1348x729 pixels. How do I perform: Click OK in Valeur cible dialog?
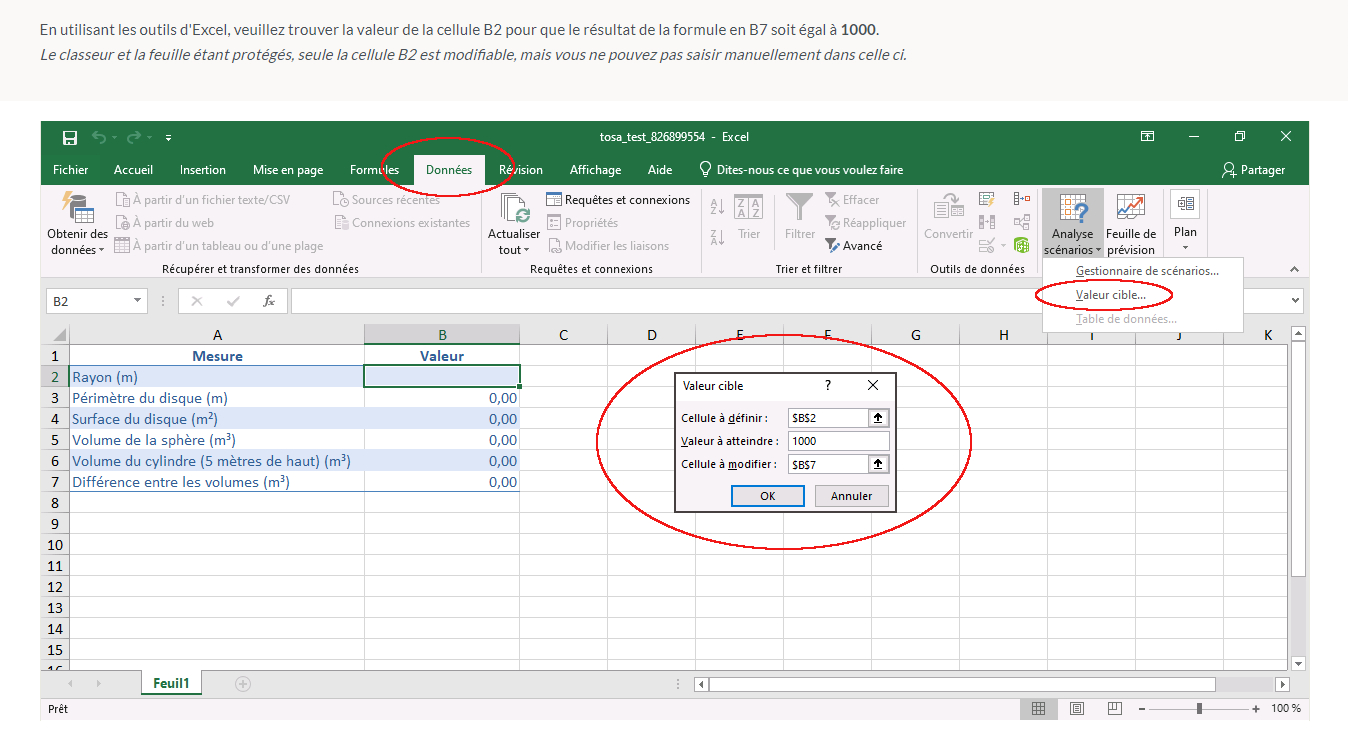coord(767,496)
